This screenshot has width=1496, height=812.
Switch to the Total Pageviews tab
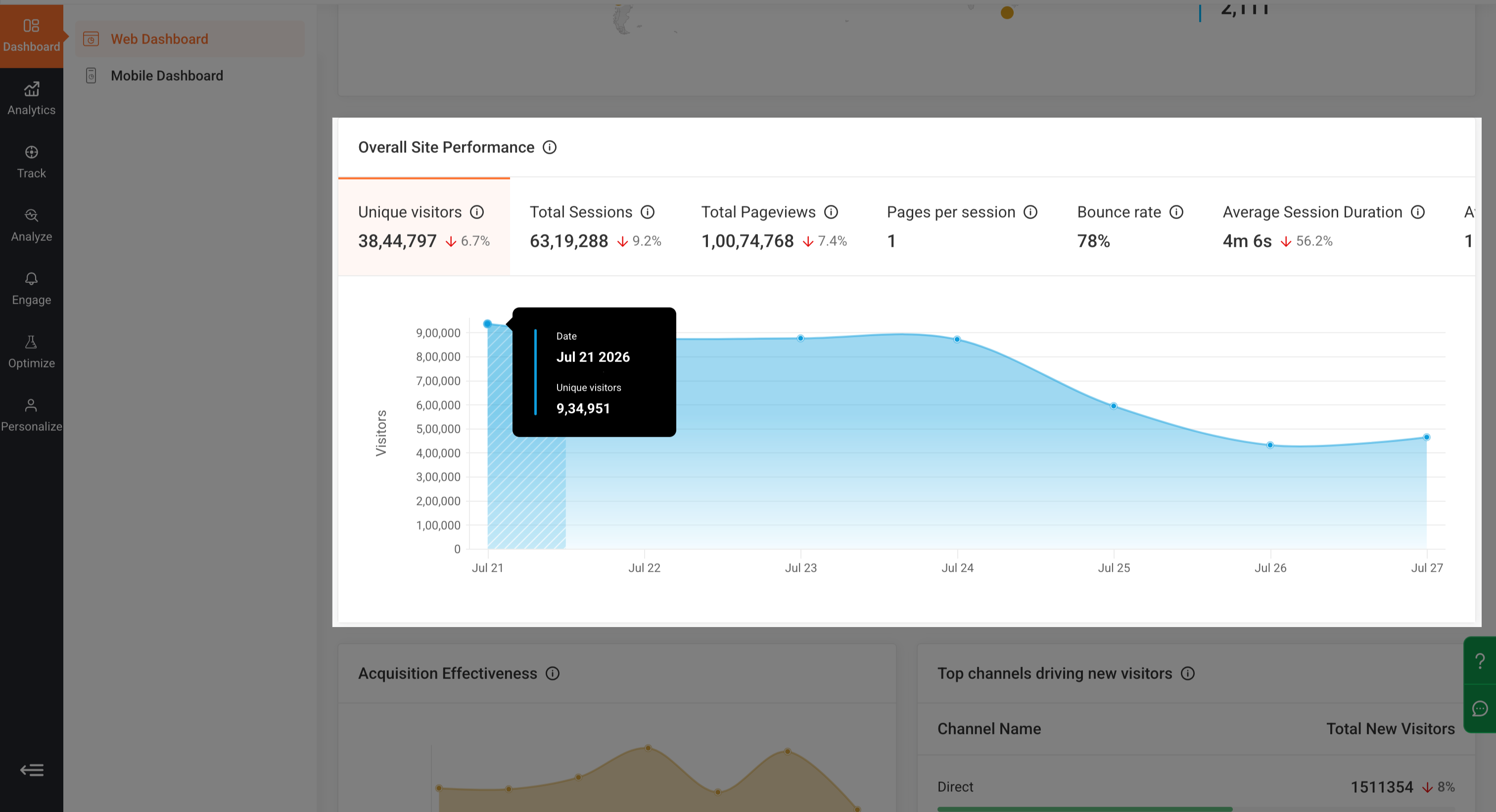[x=774, y=226]
